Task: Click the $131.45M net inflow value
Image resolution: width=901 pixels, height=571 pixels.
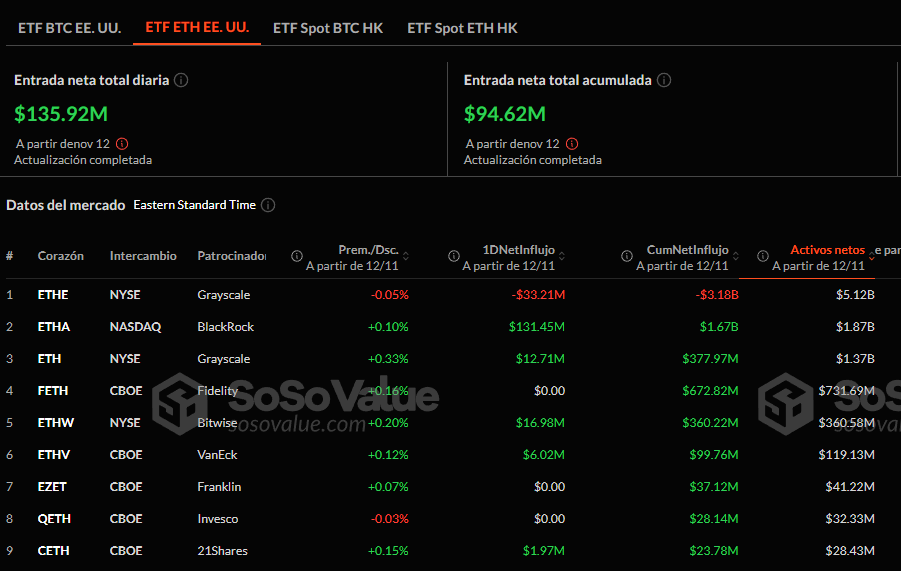Action: 537,327
